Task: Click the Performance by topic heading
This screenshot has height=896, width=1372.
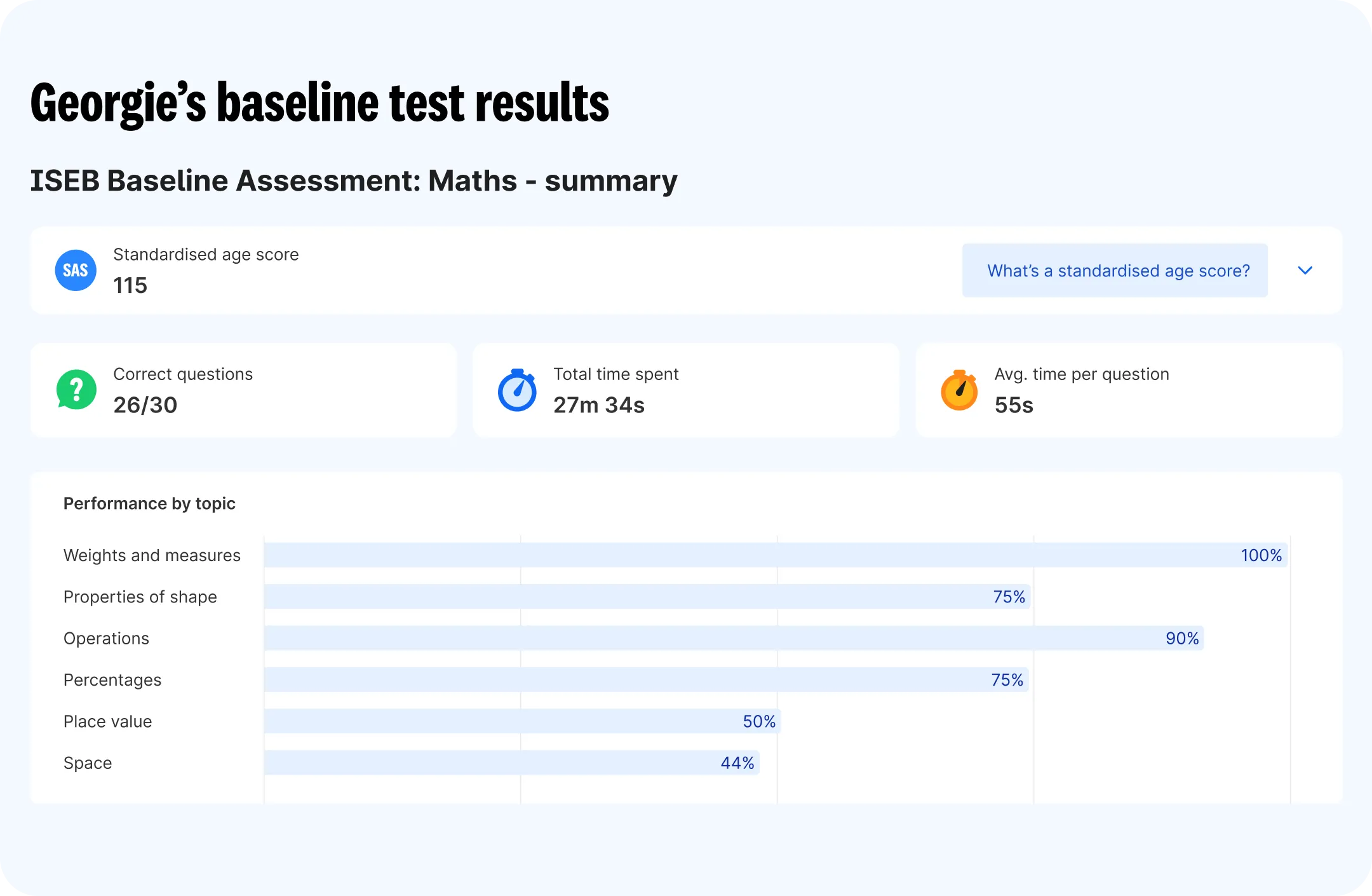Action: 149,503
